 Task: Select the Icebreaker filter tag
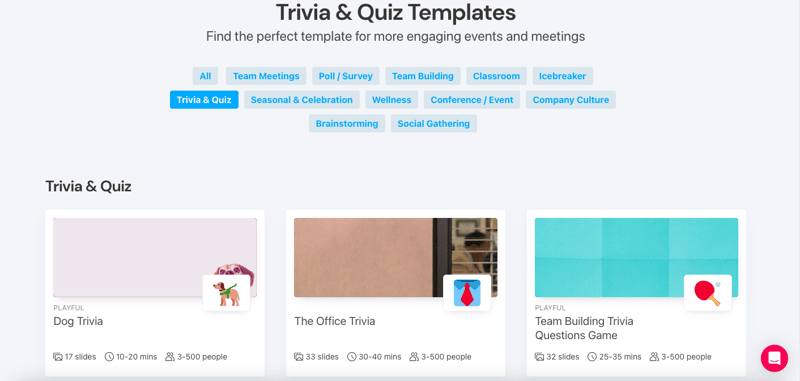pyautogui.click(x=563, y=76)
